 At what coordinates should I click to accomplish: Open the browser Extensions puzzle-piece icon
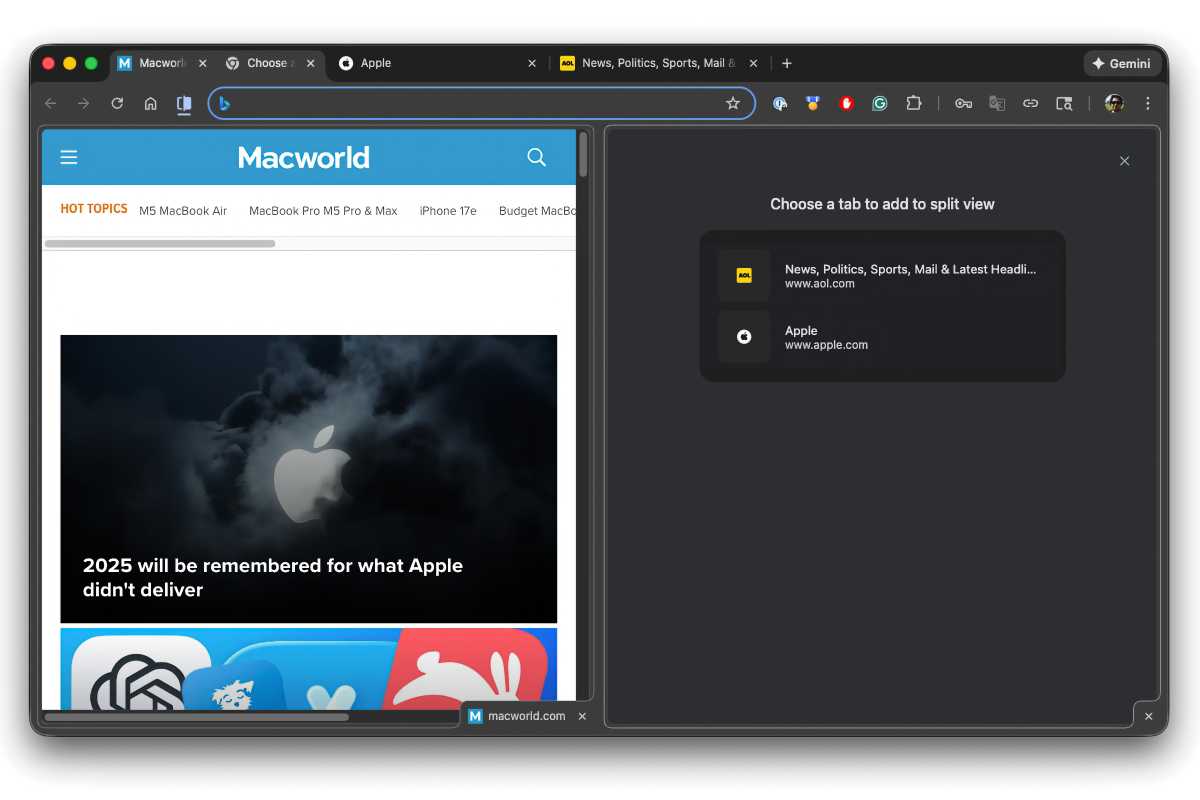pyautogui.click(x=914, y=103)
